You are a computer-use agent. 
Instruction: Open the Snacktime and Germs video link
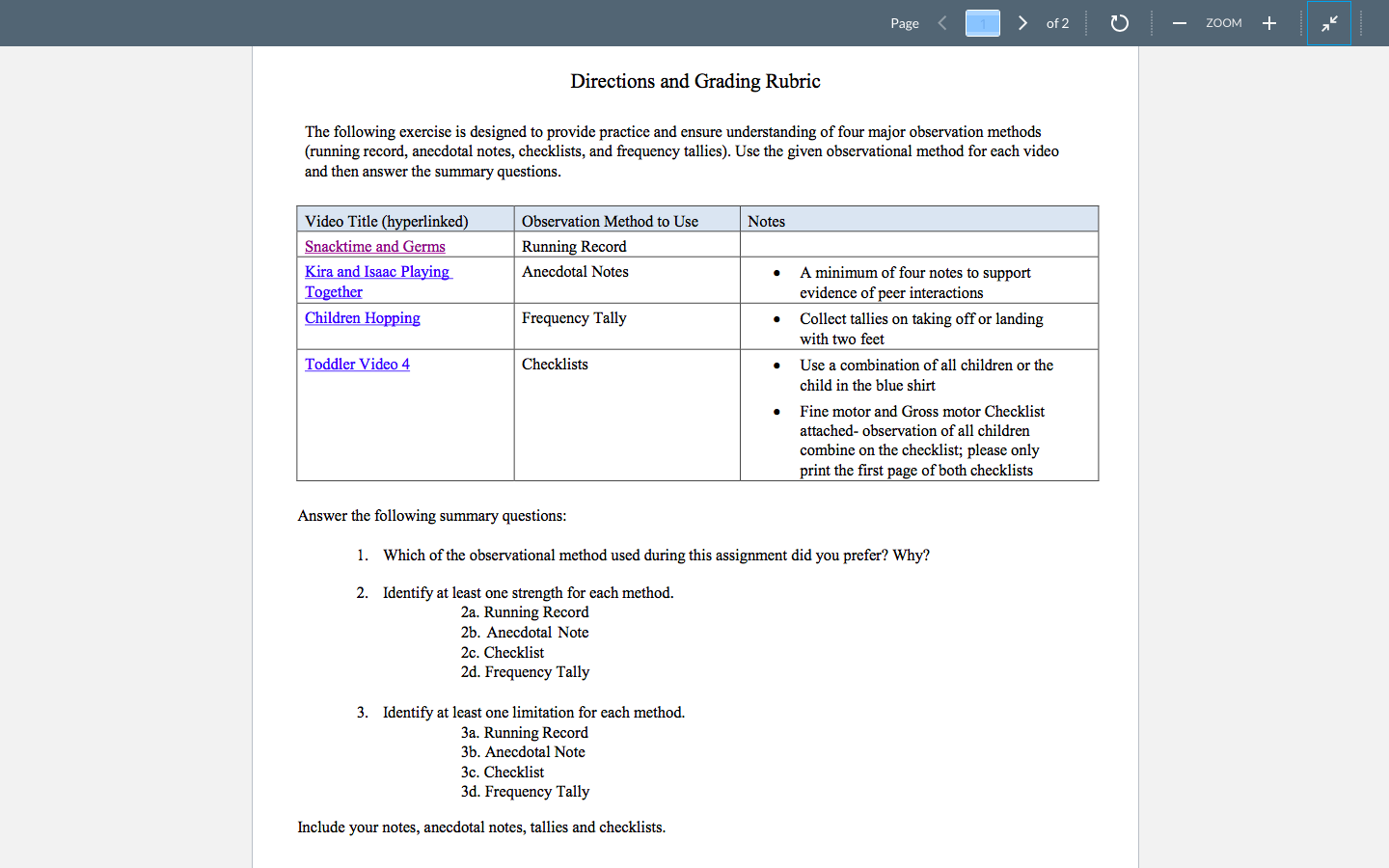tap(375, 247)
